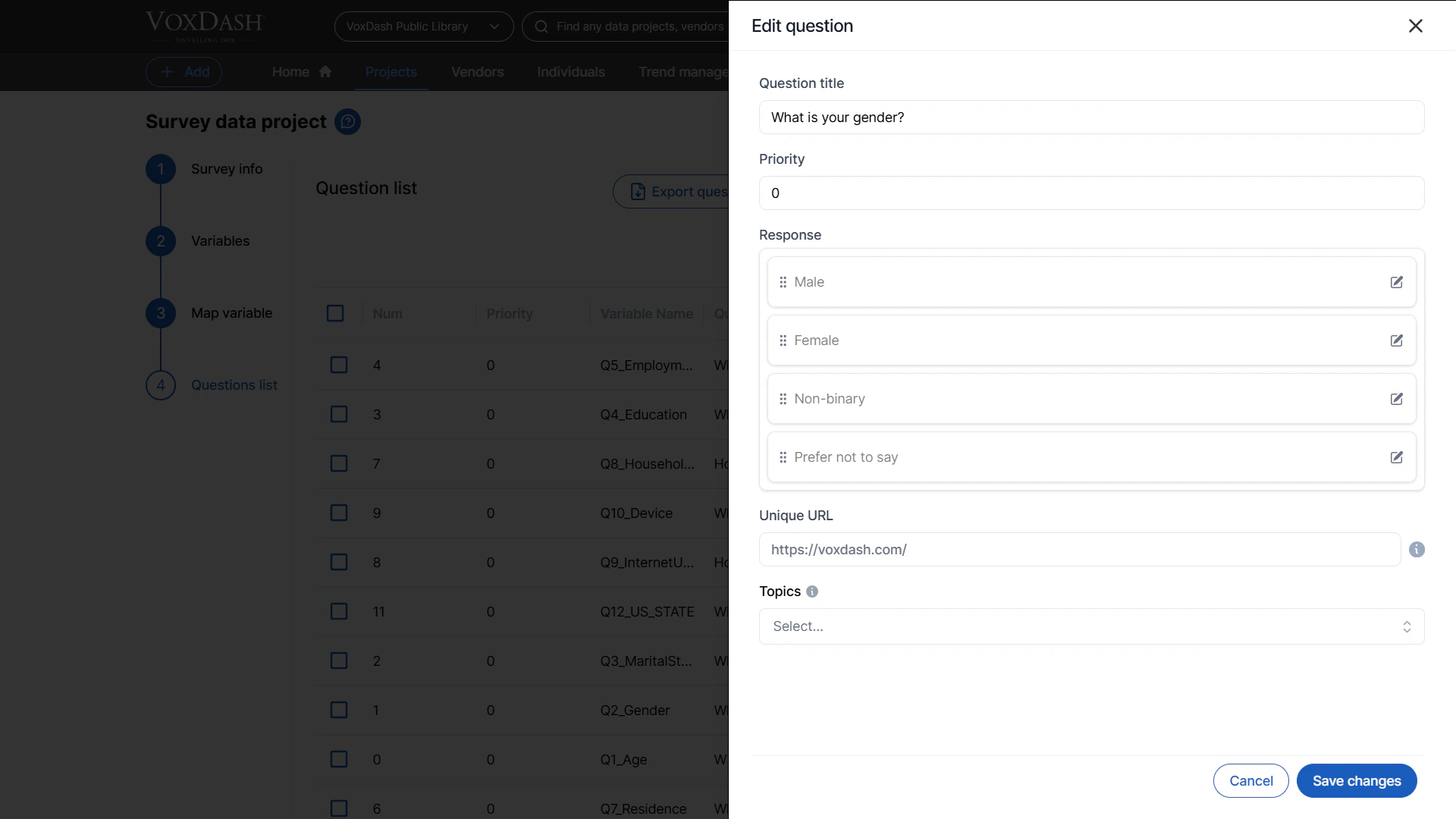Check the row for Q8_Househol...
Image resolution: width=1456 pixels, height=819 pixels.
pyautogui.click(x=339, y=463)
